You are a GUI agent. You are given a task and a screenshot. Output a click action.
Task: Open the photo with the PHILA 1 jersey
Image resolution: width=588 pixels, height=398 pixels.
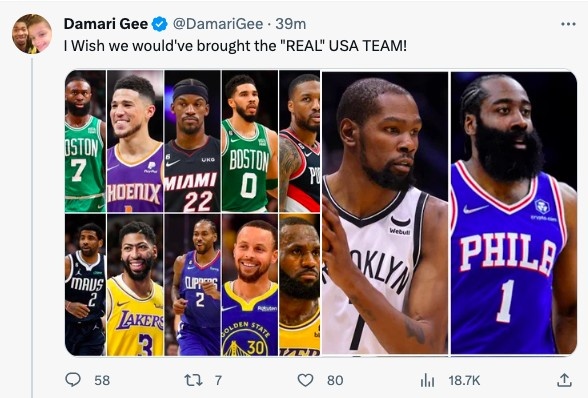pos(514,213)
